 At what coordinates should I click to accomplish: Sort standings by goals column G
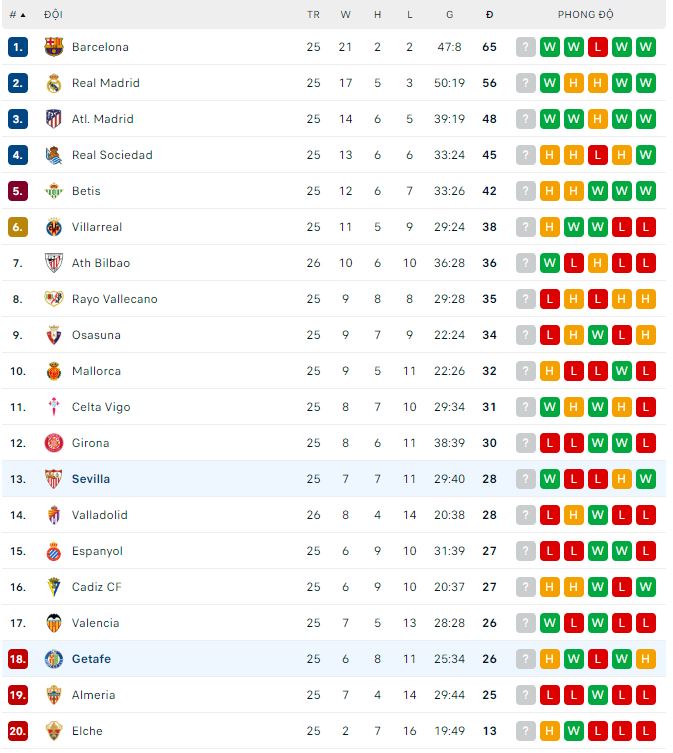click(x=450, y=15)
